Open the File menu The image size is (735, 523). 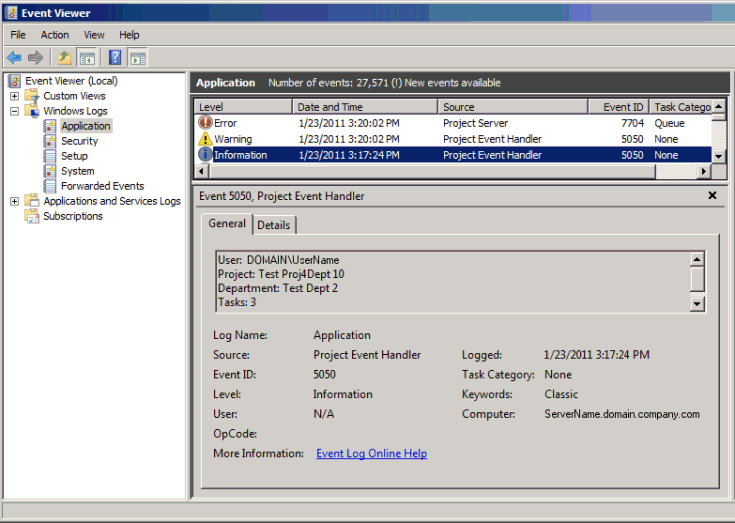point(18,35)
